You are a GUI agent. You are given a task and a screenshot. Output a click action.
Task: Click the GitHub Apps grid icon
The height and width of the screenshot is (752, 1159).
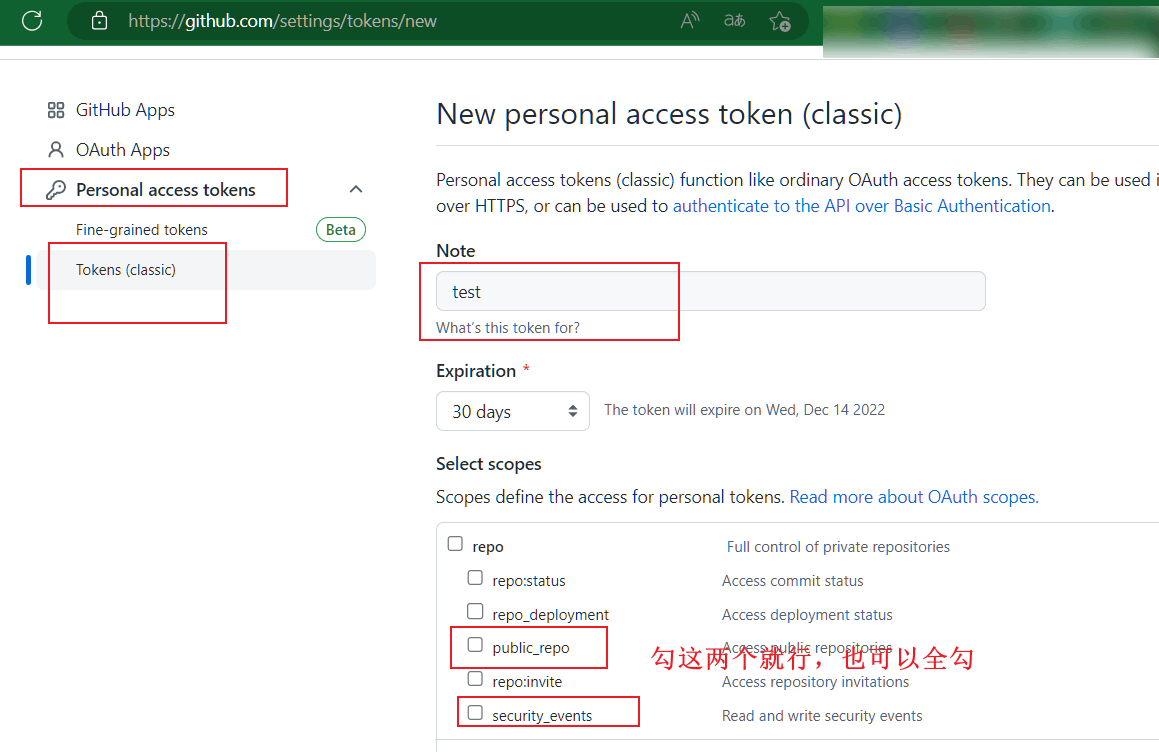click(56, 110)
